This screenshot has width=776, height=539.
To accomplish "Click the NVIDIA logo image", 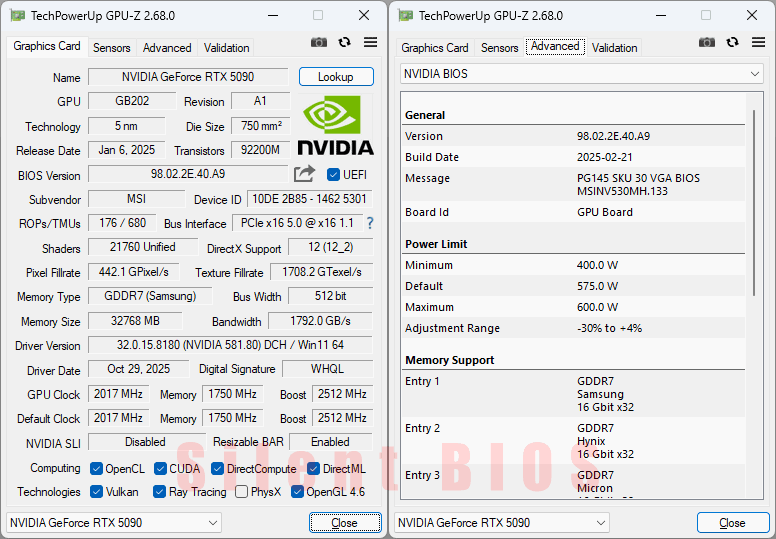I will click(336, 125).
